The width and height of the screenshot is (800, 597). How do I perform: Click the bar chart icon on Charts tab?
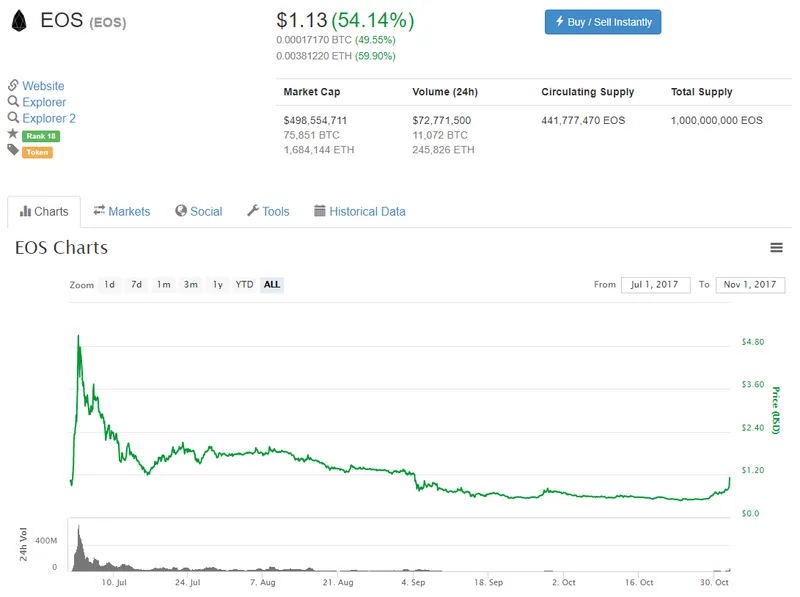point(25,211)
